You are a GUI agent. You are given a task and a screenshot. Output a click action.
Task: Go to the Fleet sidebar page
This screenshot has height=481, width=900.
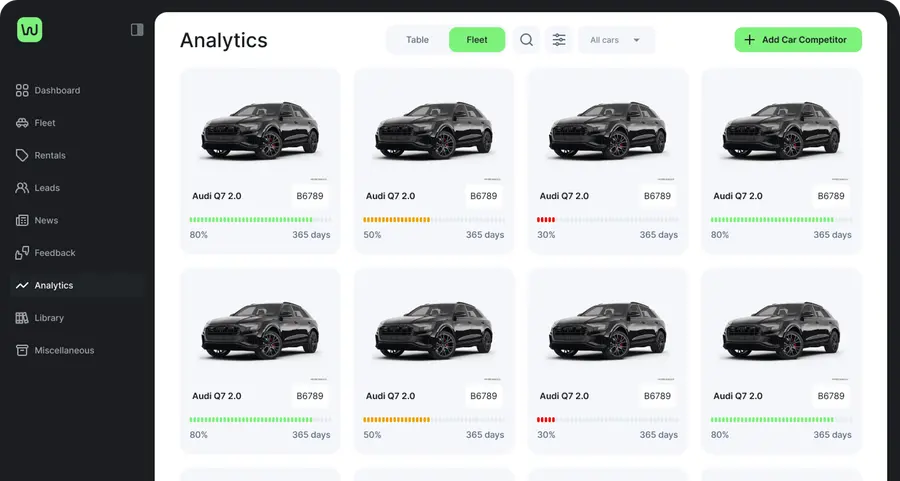(77, 123)
